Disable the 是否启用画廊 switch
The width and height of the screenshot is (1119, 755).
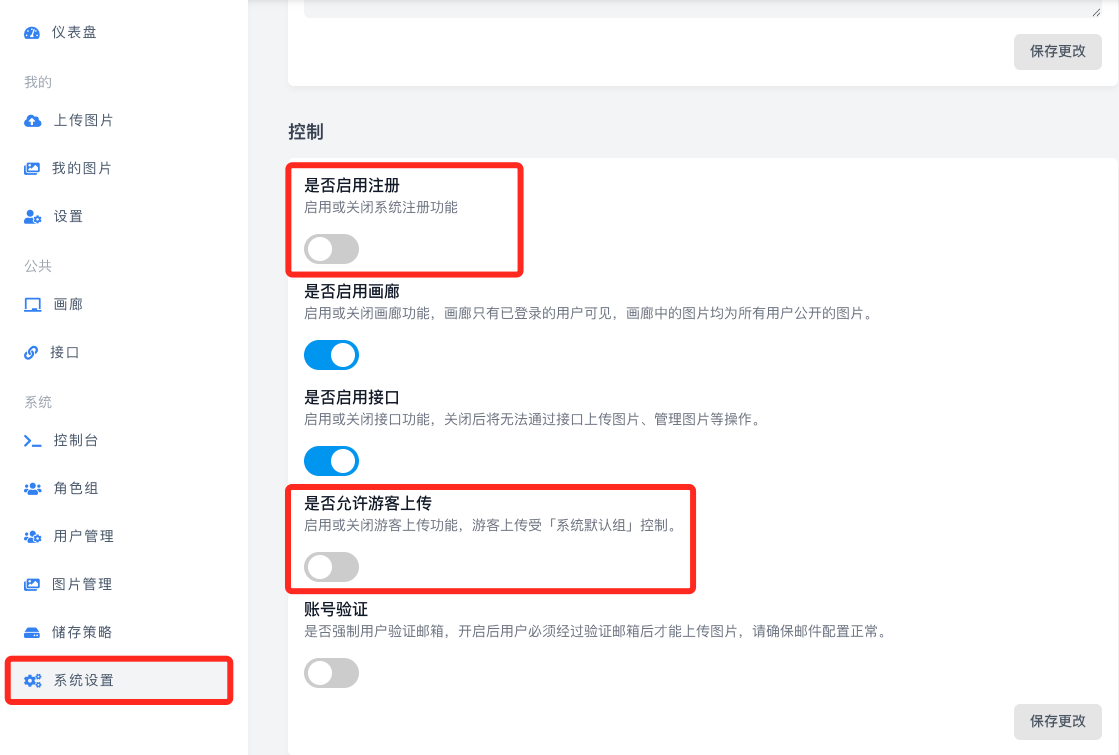331,354
